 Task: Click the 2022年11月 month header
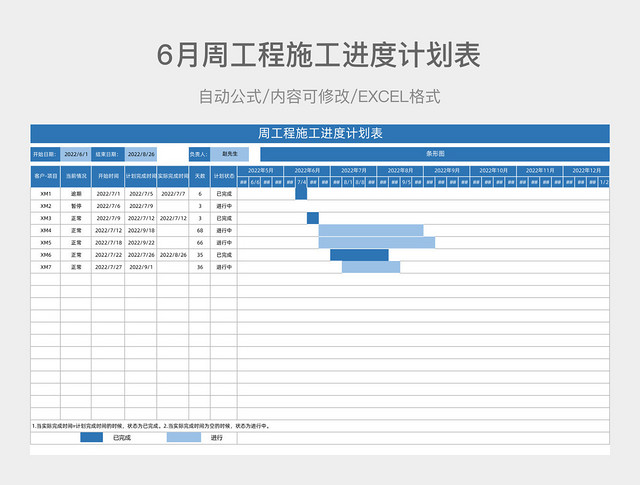coord(540,171)
